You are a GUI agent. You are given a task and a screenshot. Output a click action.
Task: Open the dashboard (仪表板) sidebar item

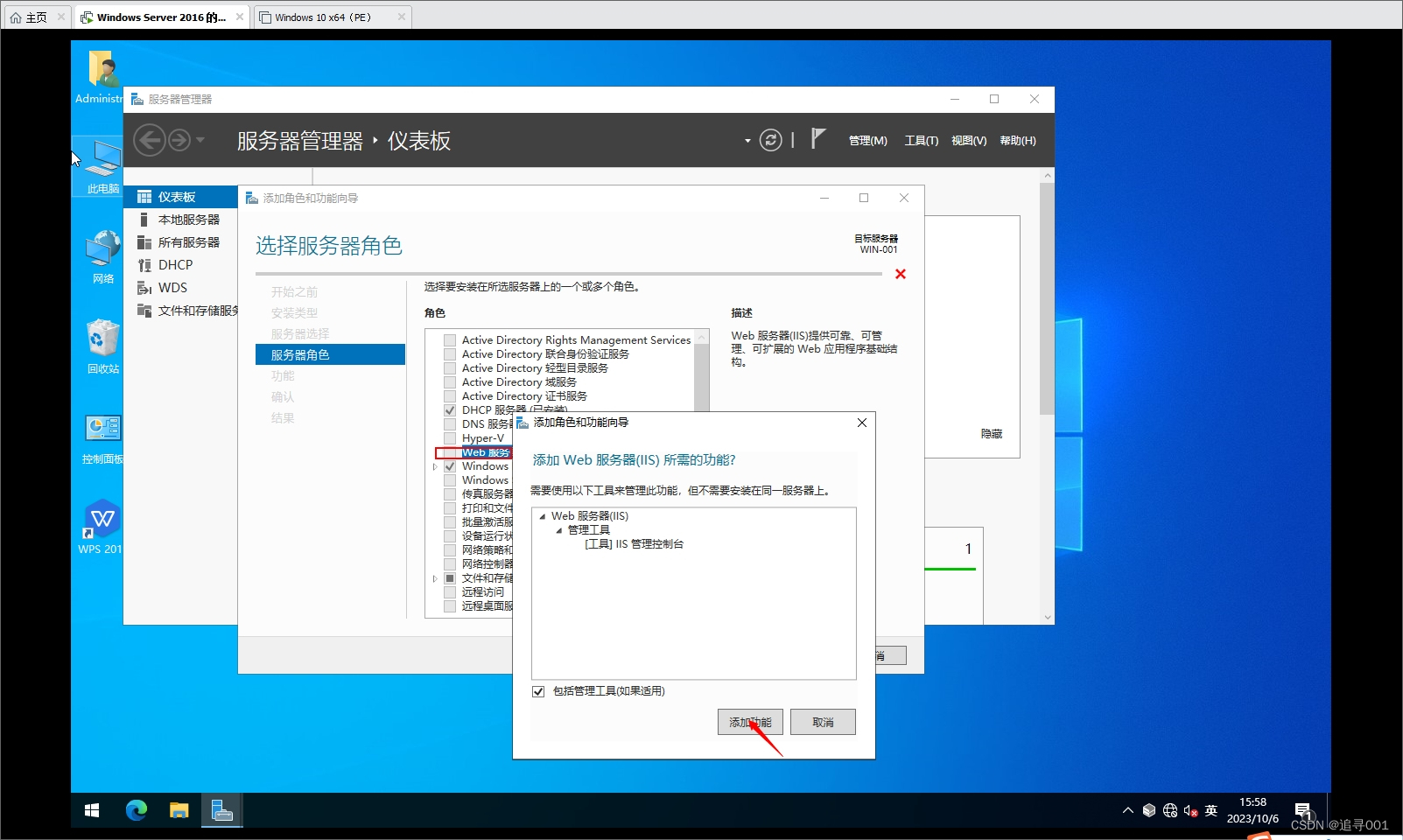point(180,197)
